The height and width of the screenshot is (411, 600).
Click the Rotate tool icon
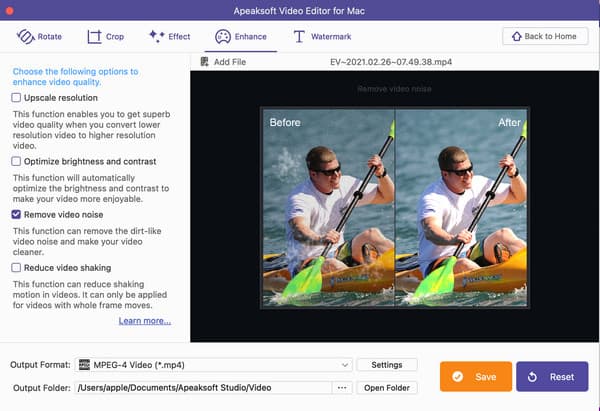pyautogui.click(x=26, y=37)
